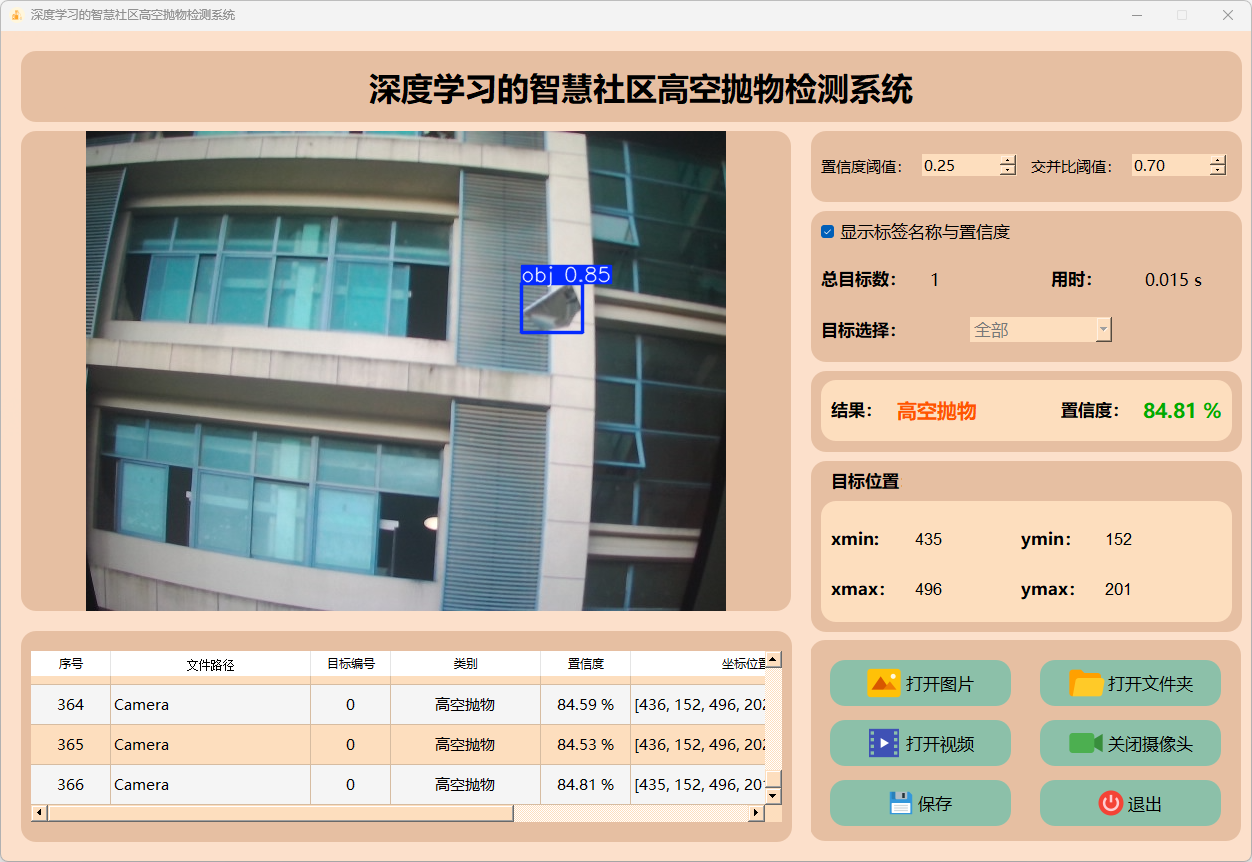The image size is (1252, 862).
Task: Click the 交并比阈值 value field
Action: [1169, 166]
